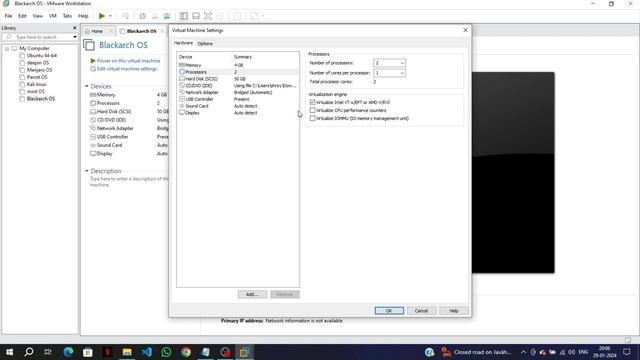Select USB Controller in the device list
Screen dimensions: 640x360
[238, 99]
